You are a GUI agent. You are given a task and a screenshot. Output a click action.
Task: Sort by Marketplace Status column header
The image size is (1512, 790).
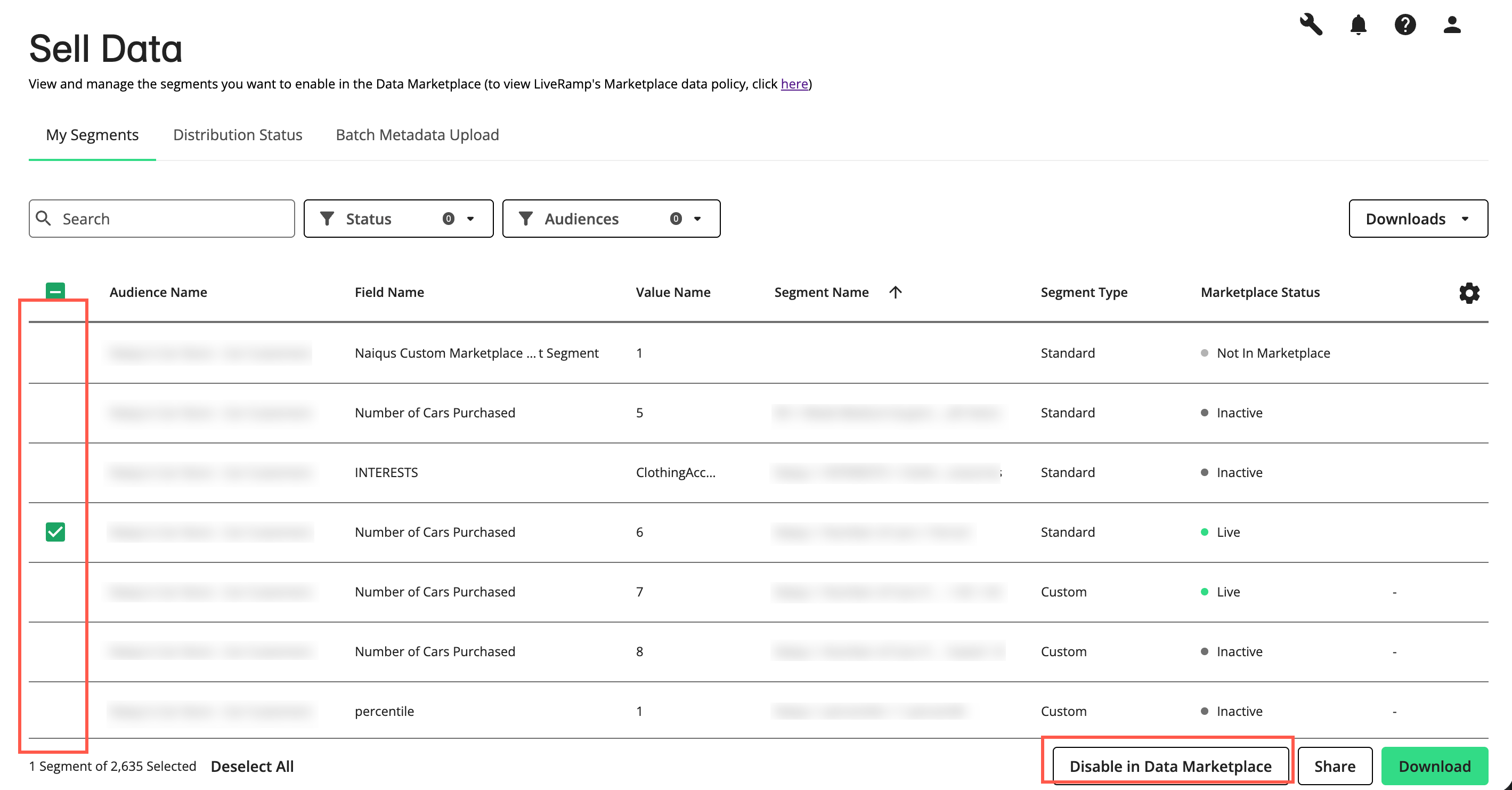click(x=1260, y=292)
